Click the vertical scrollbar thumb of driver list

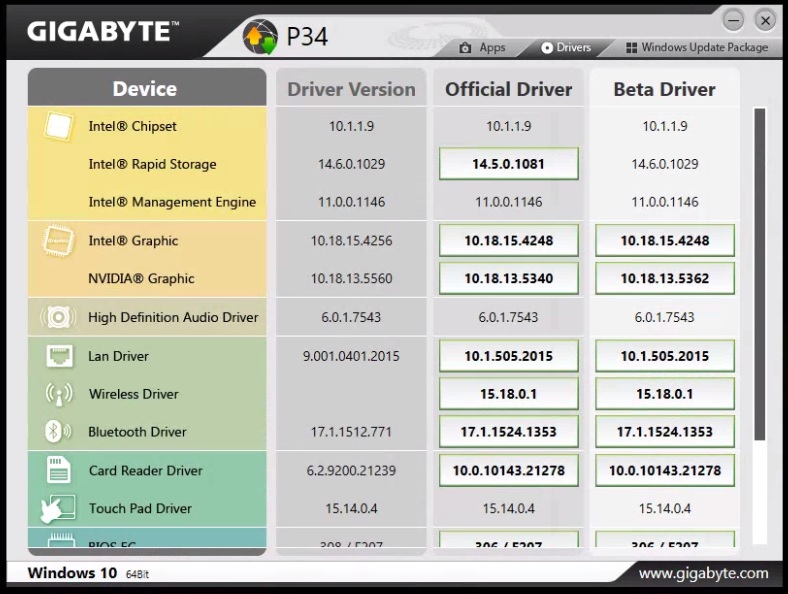(x=759, y=274)
